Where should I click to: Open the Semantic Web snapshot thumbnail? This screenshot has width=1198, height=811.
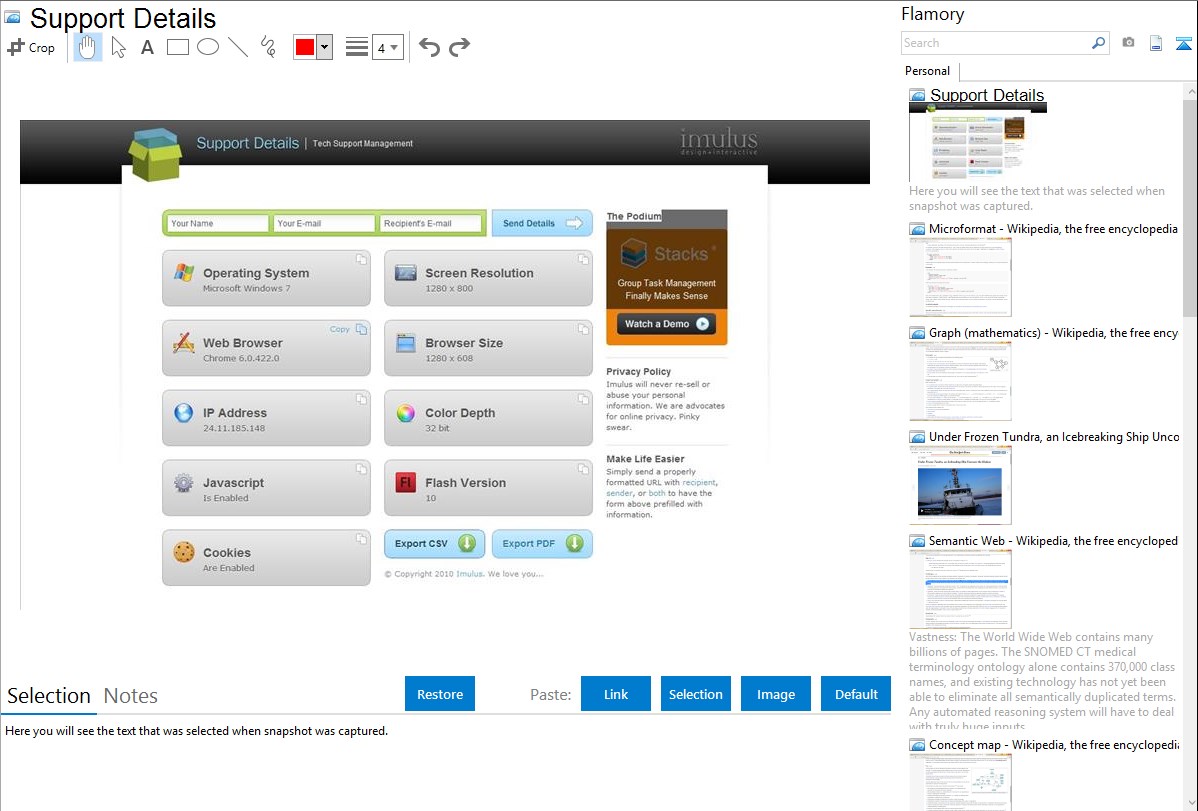point(960,589)
